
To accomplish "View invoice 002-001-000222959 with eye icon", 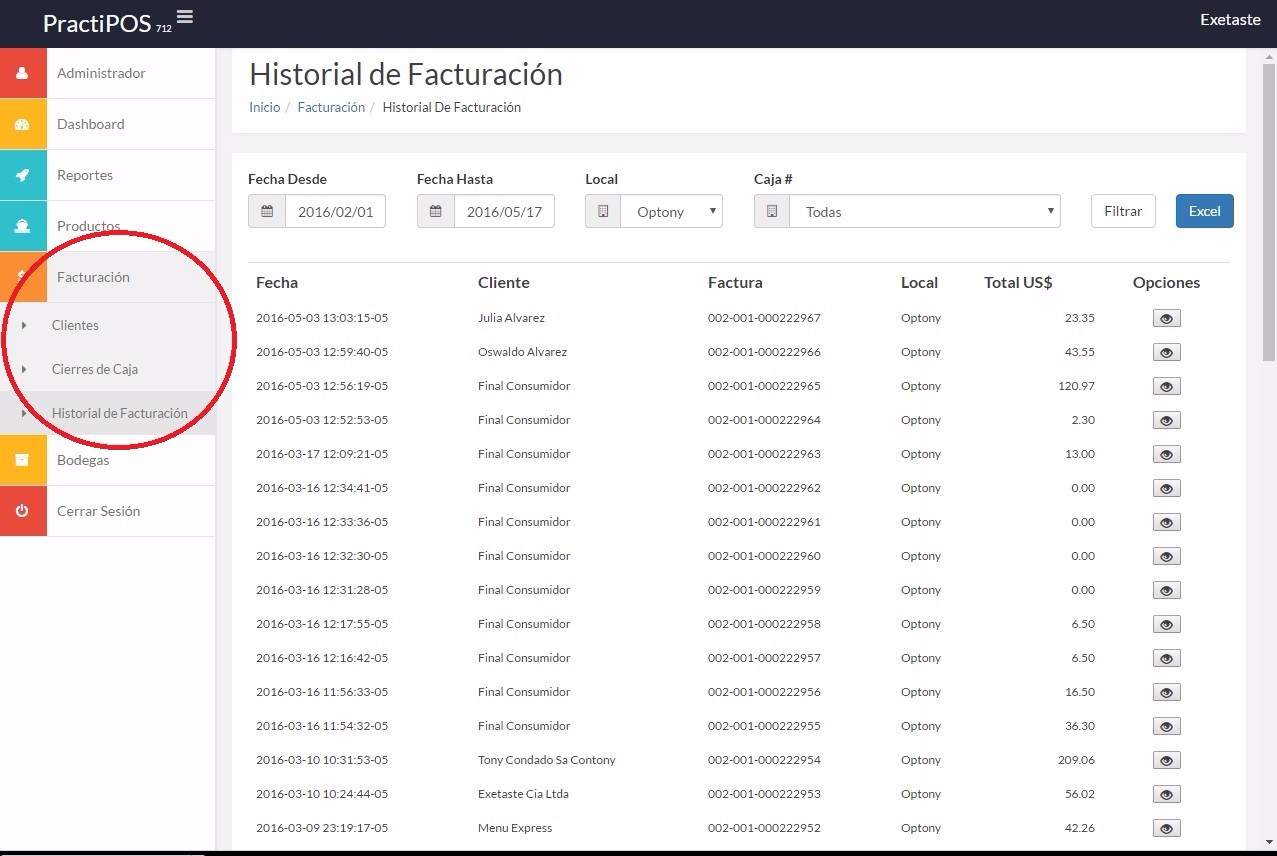I will click(1166, 590).
